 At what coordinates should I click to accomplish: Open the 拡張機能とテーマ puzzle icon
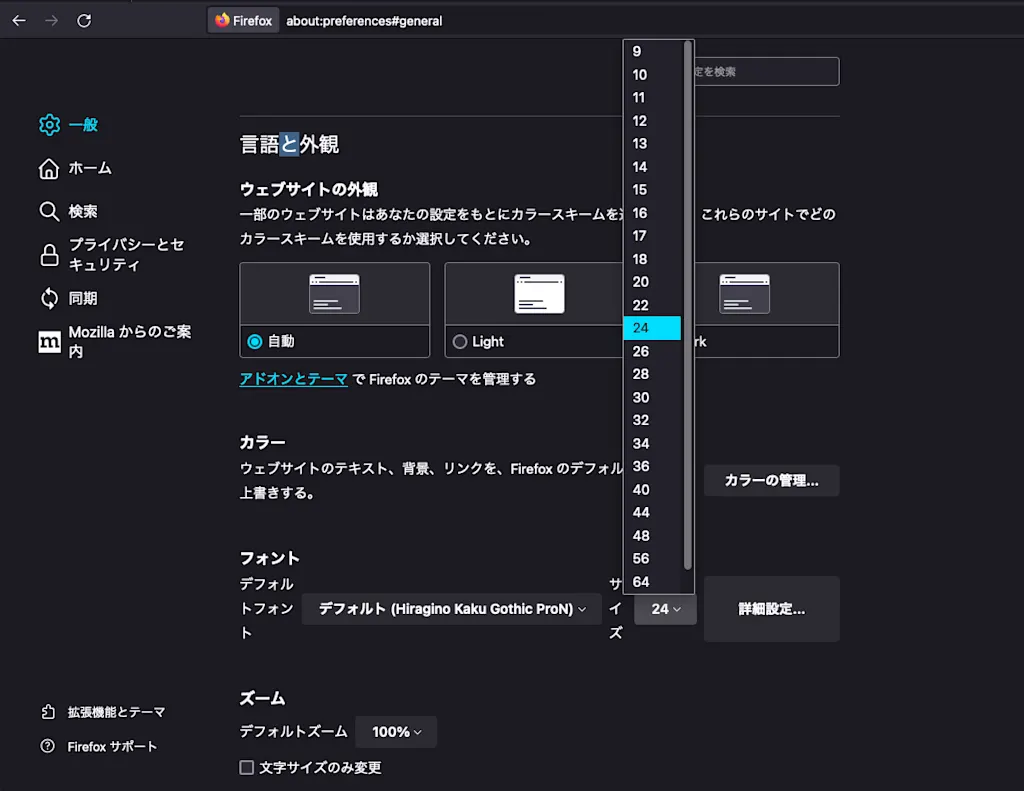coord(48,712)
